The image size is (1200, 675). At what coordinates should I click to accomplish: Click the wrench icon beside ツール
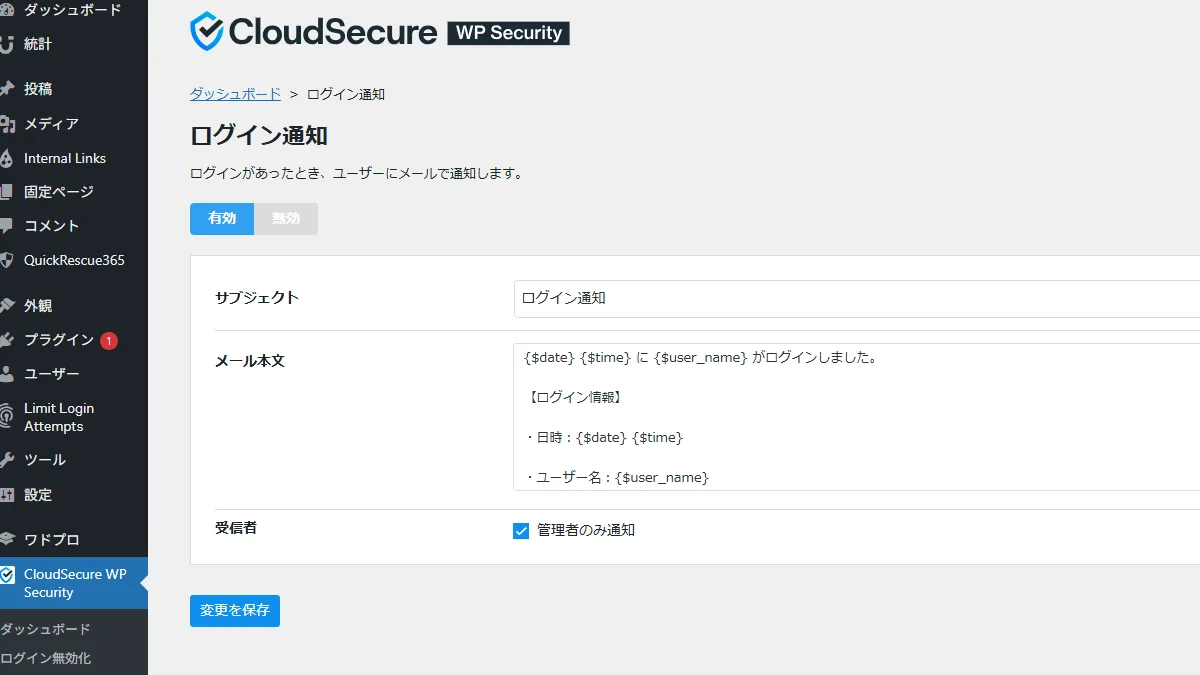6,460
